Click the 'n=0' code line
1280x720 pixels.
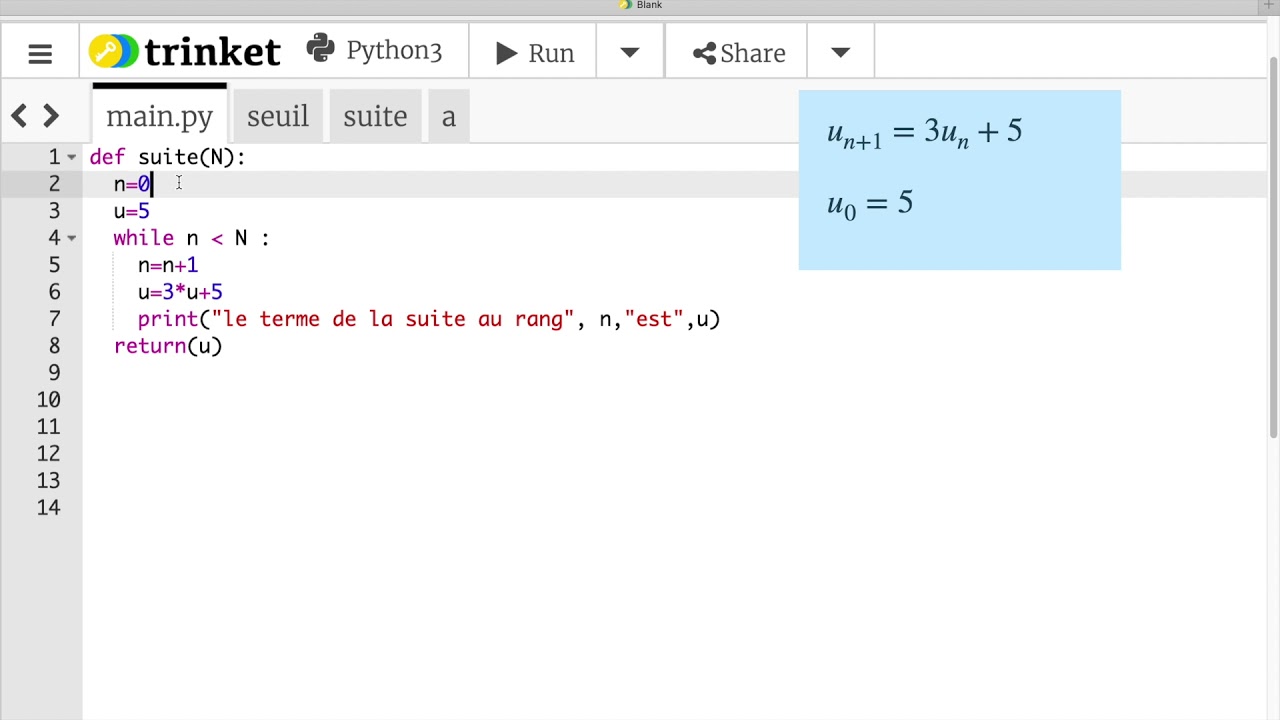coord(131,184)
